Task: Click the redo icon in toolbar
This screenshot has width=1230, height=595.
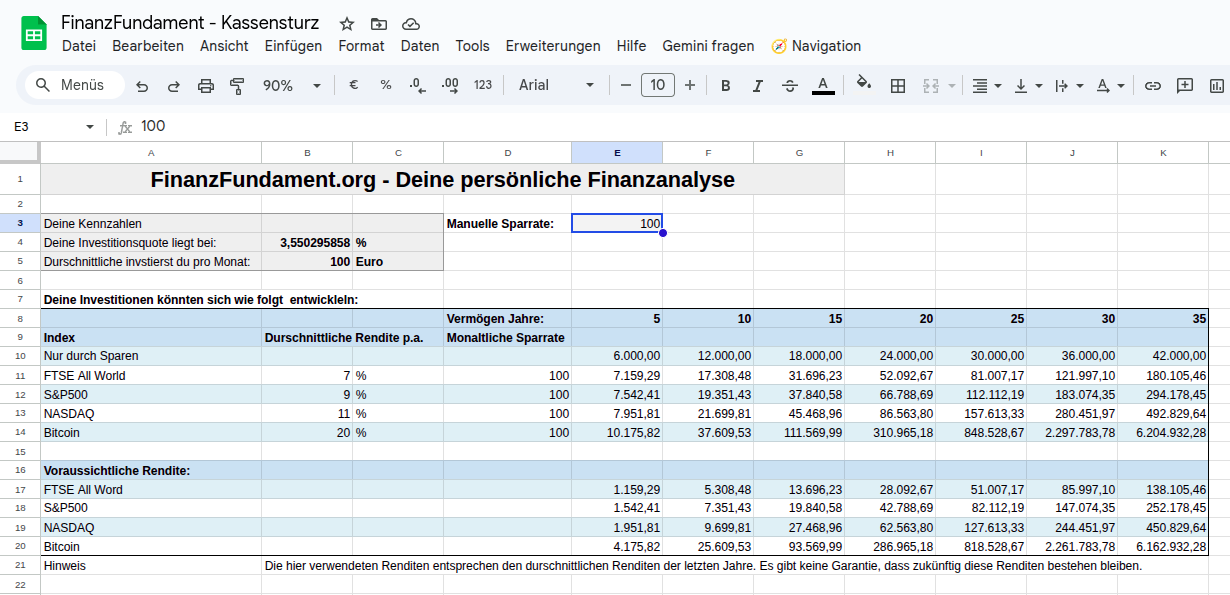Action: pos(174,86)
